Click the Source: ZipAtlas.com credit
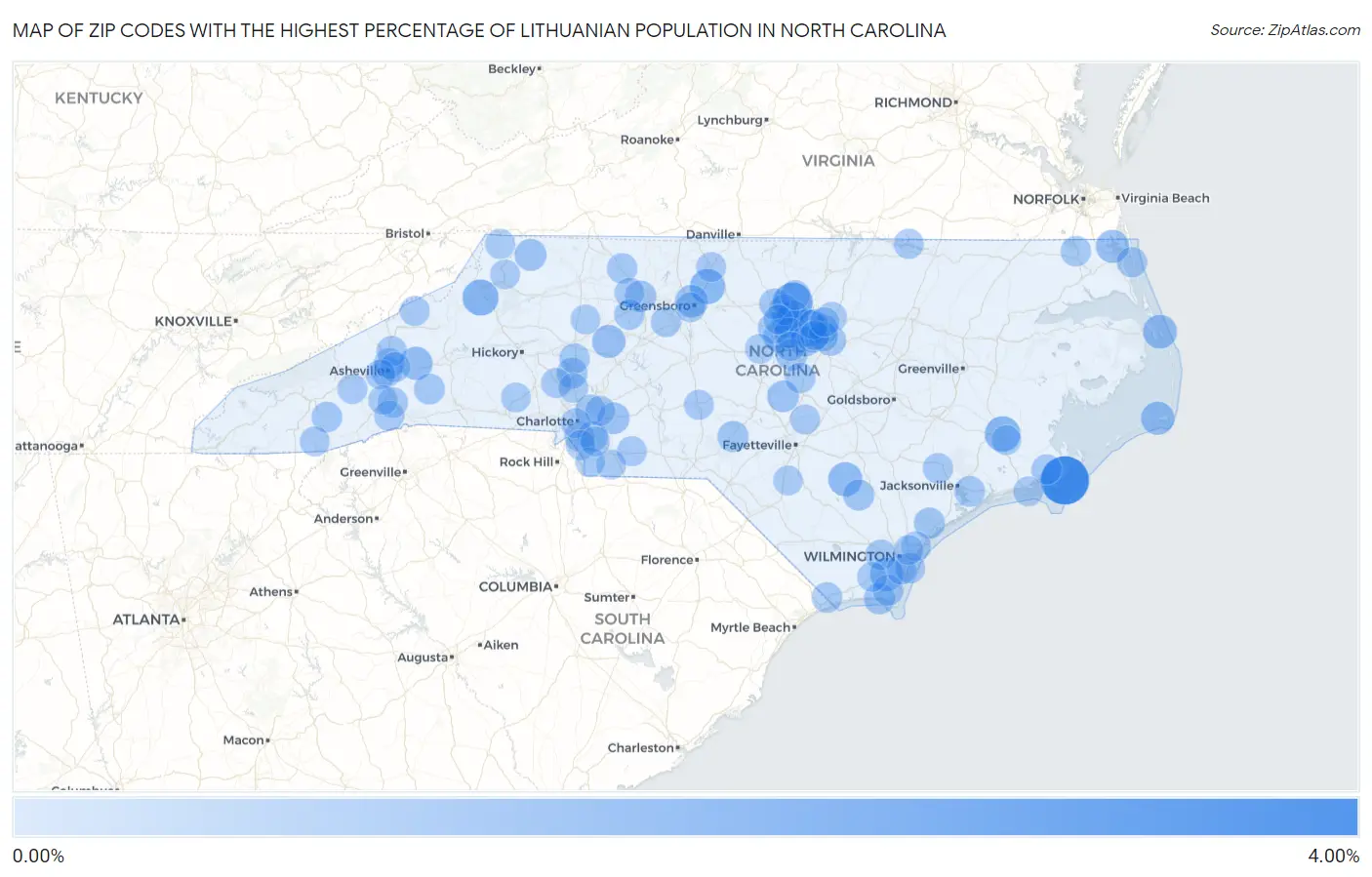 (x=1285, y=30)
